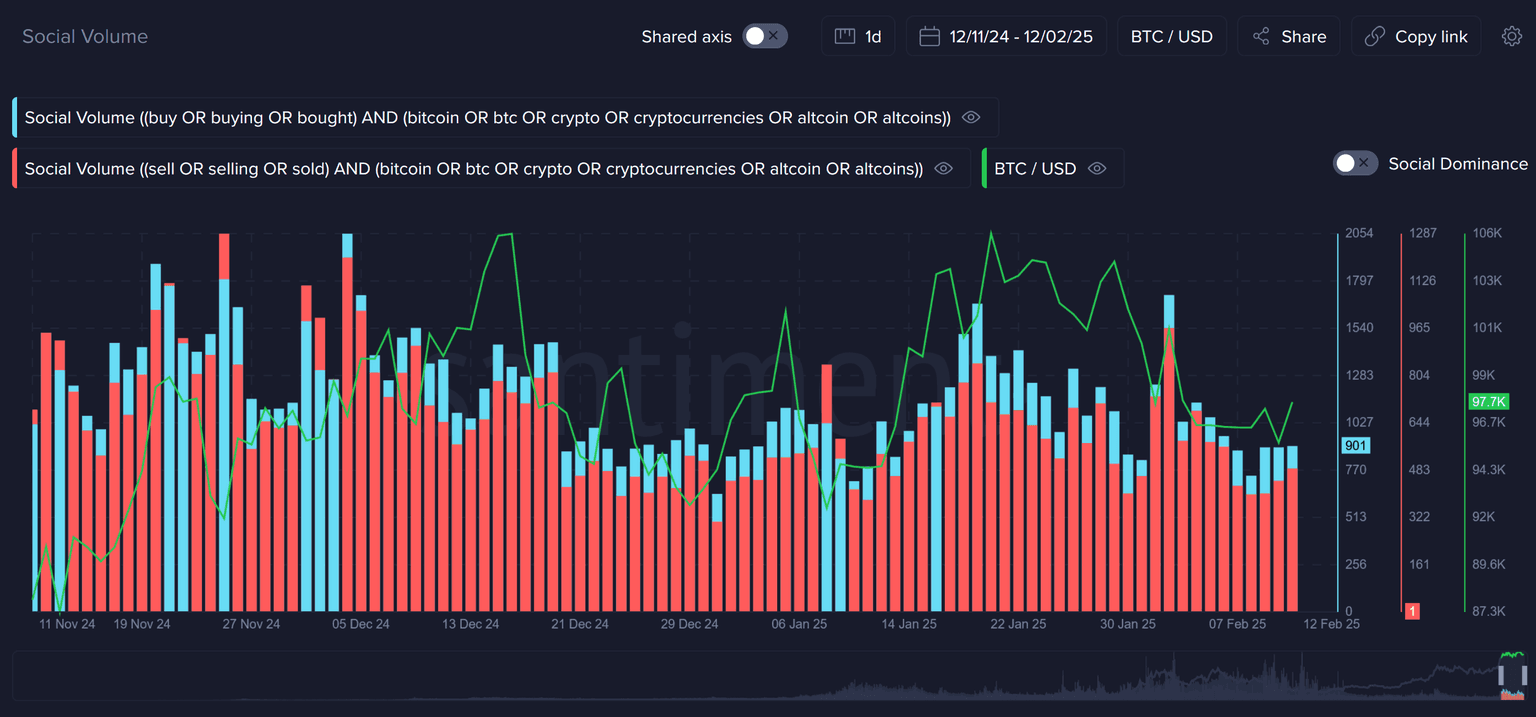Click the green 97.7K price axis label
1536x717 pixels.
(1488, 401)
